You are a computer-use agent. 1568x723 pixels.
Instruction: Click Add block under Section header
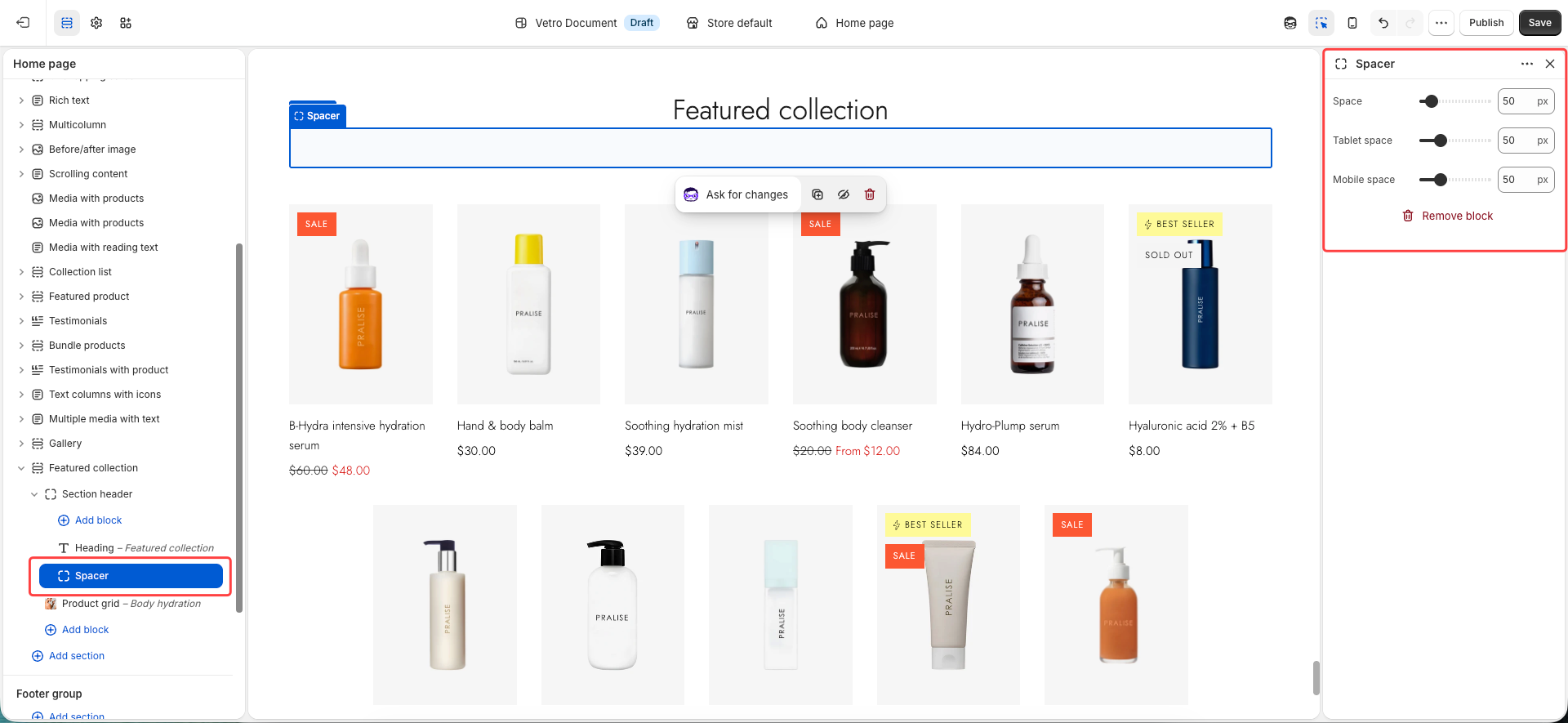coord(90,520)
